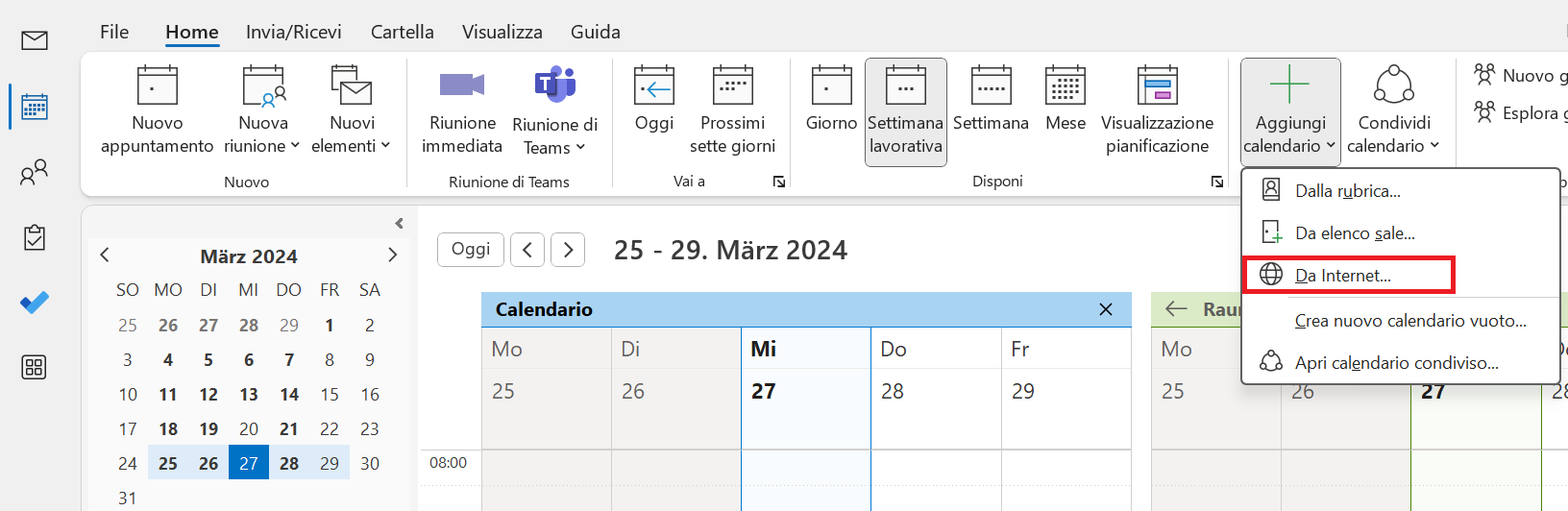Open the More apps grid icon
This screenshot has width=1568, height=511.
pyautogui.click(x=35, y=367)
